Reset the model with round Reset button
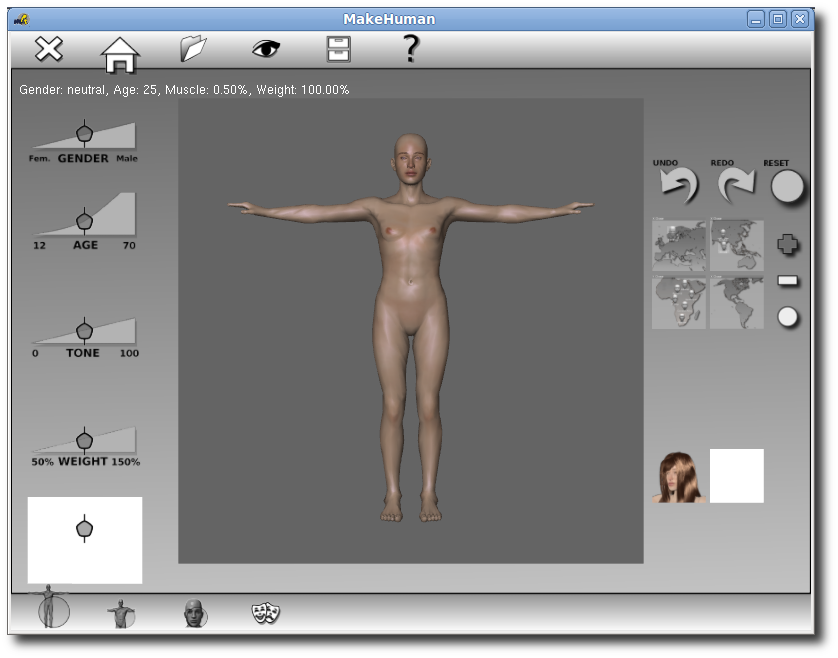Image resolution: width=838 pixels, height=658 pixels. click(787, 187)
